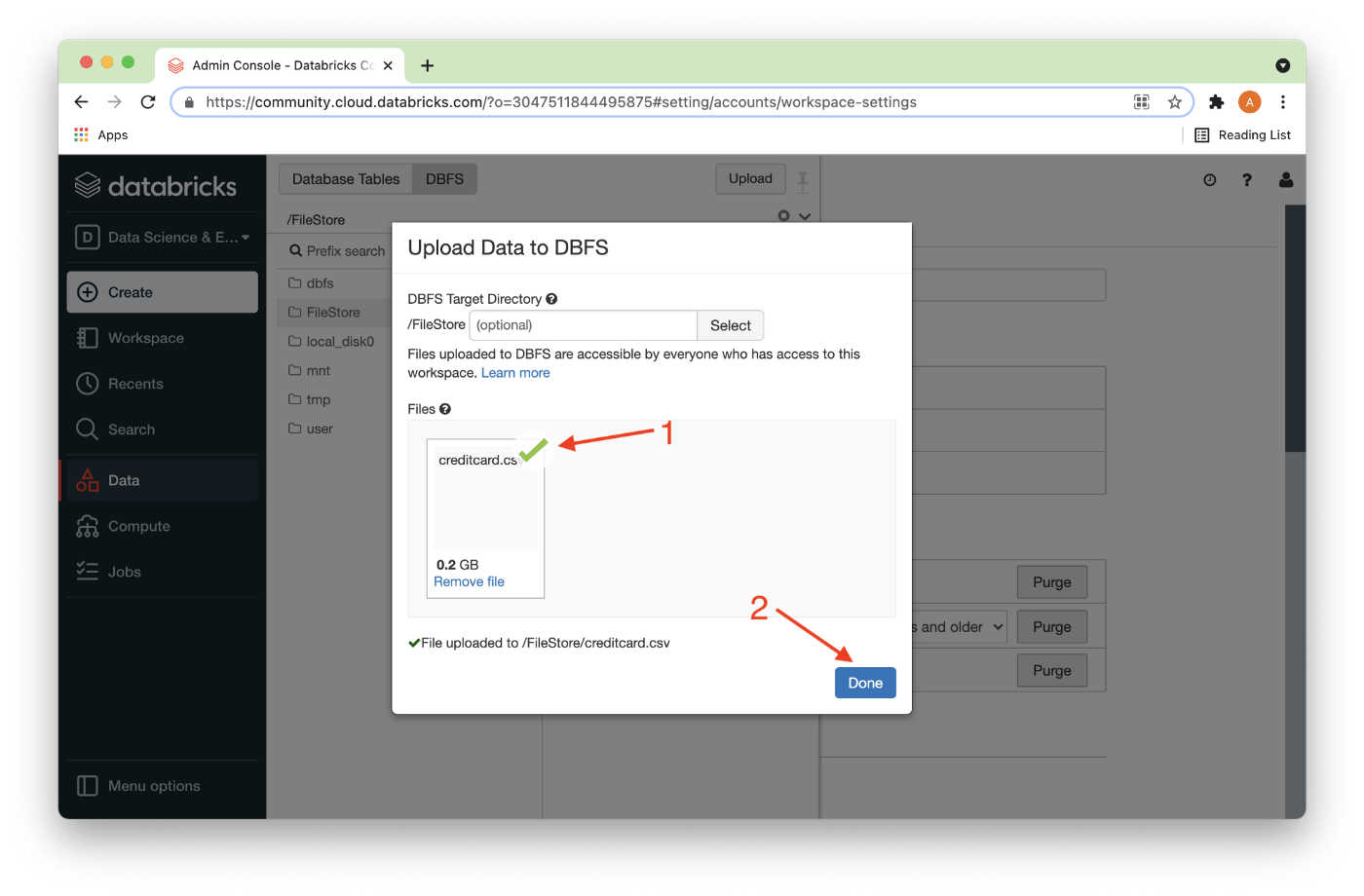The width and height of the screenshot is (1364, 896).
Task: Click the help icon next to Files
Action: coord(445,409)
